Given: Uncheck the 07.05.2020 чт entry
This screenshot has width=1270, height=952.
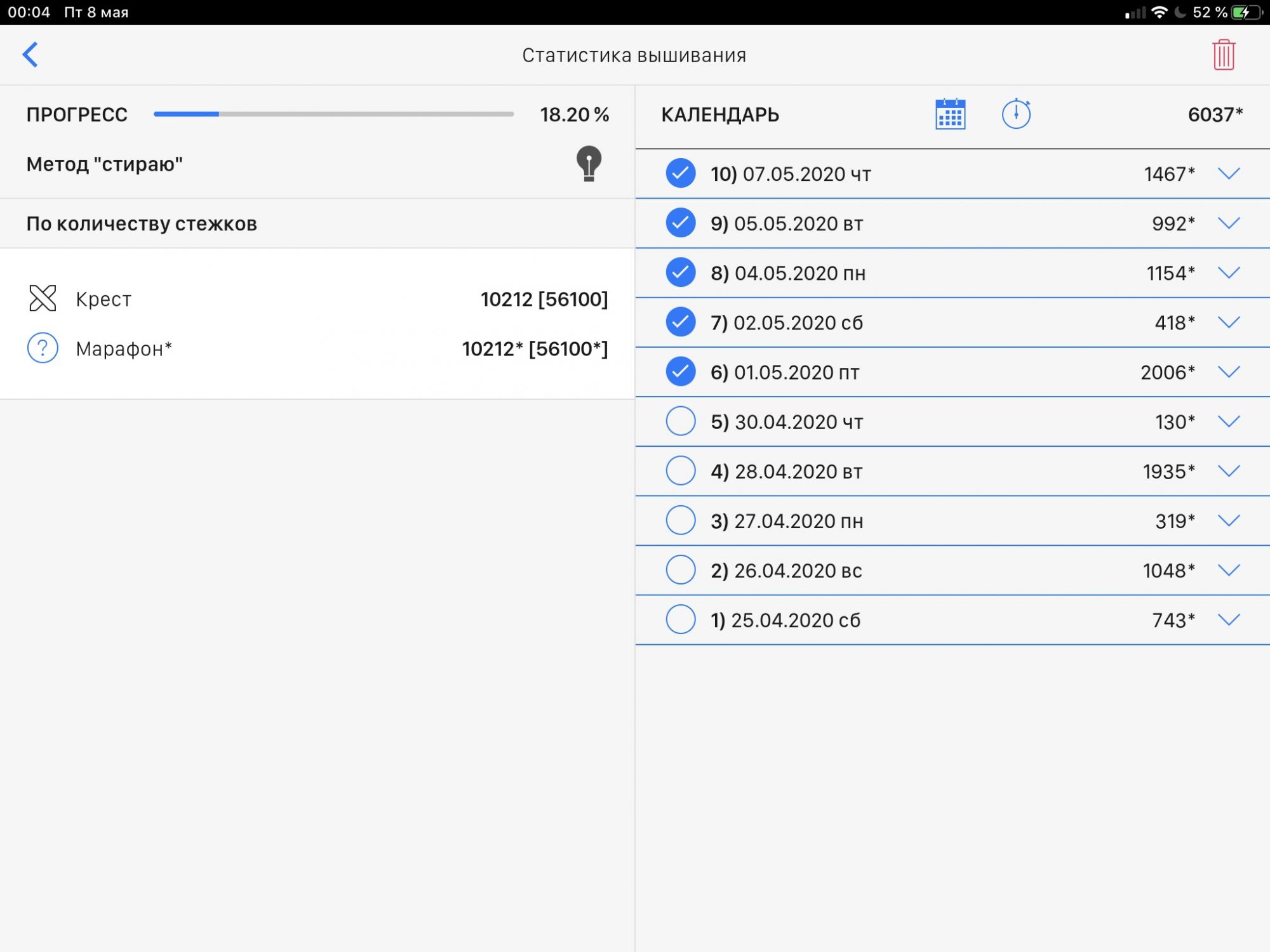Looking at the screenshot, I should click(680, 173).
